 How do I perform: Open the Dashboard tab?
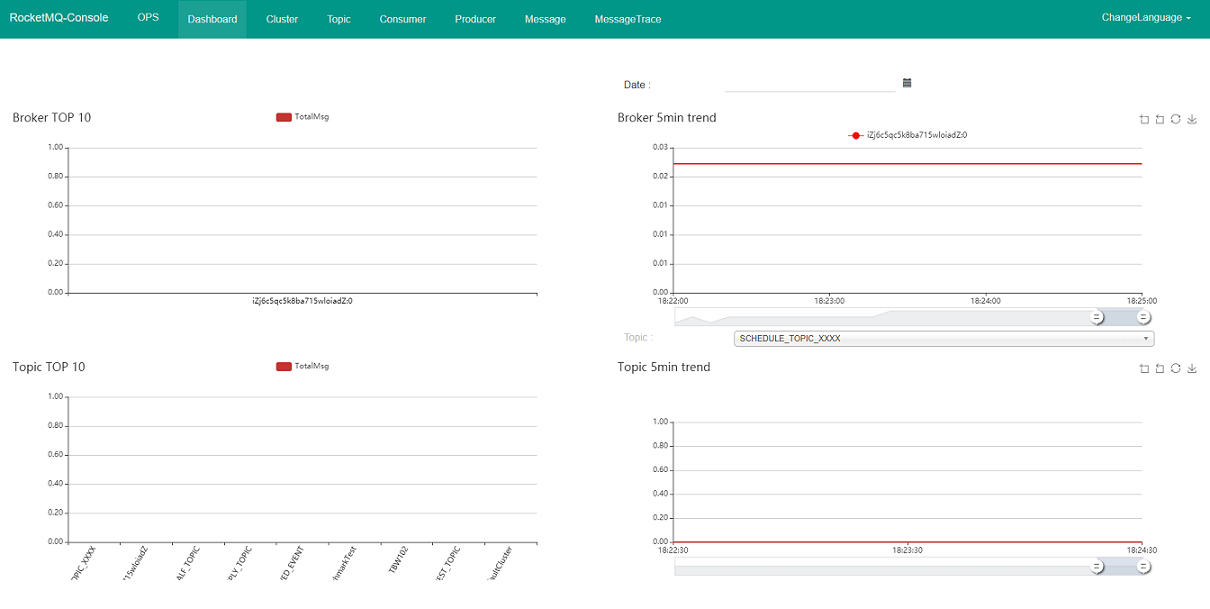tap(212, 19)
